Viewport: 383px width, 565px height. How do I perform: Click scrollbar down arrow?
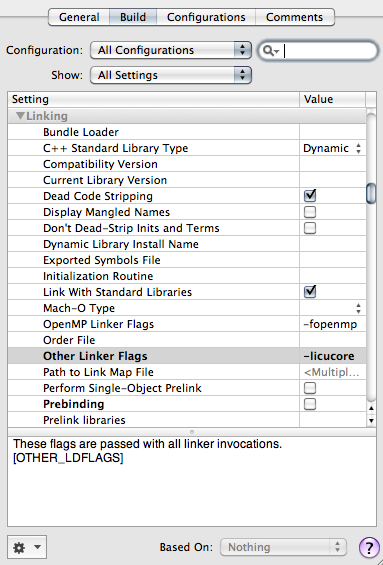pos(371,421)
